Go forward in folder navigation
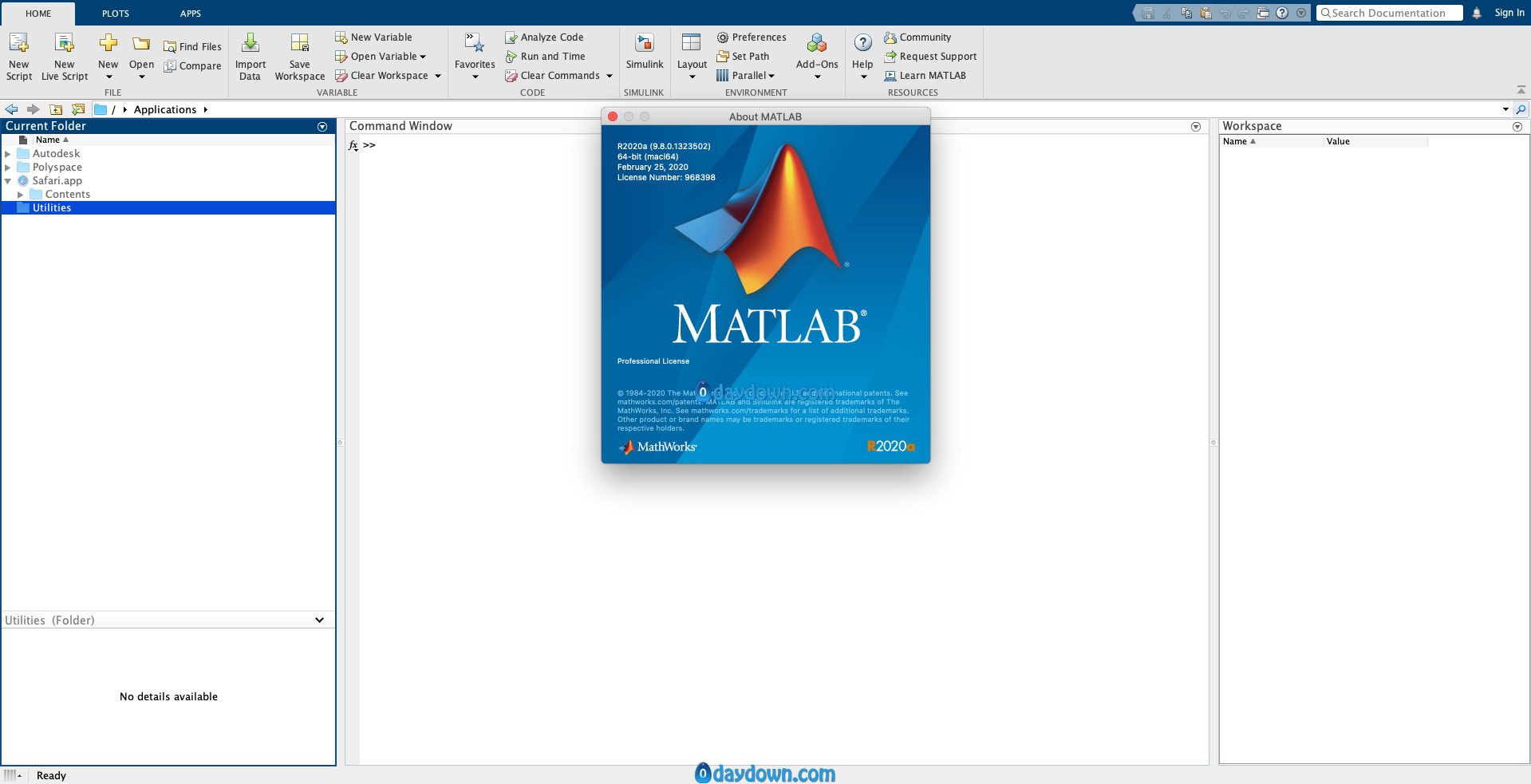 [33, 109]
